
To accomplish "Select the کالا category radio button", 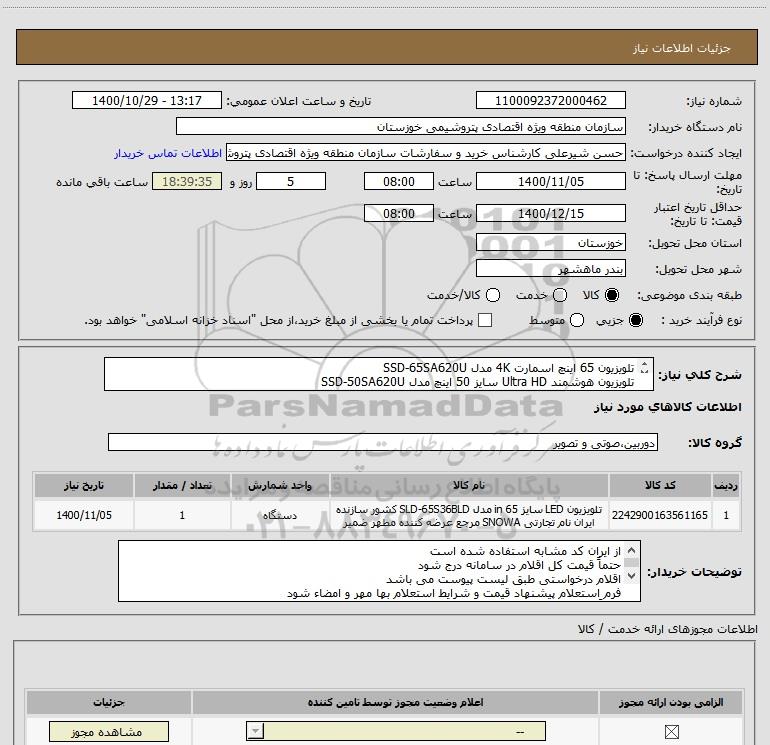I will click(x=612, y=295).
